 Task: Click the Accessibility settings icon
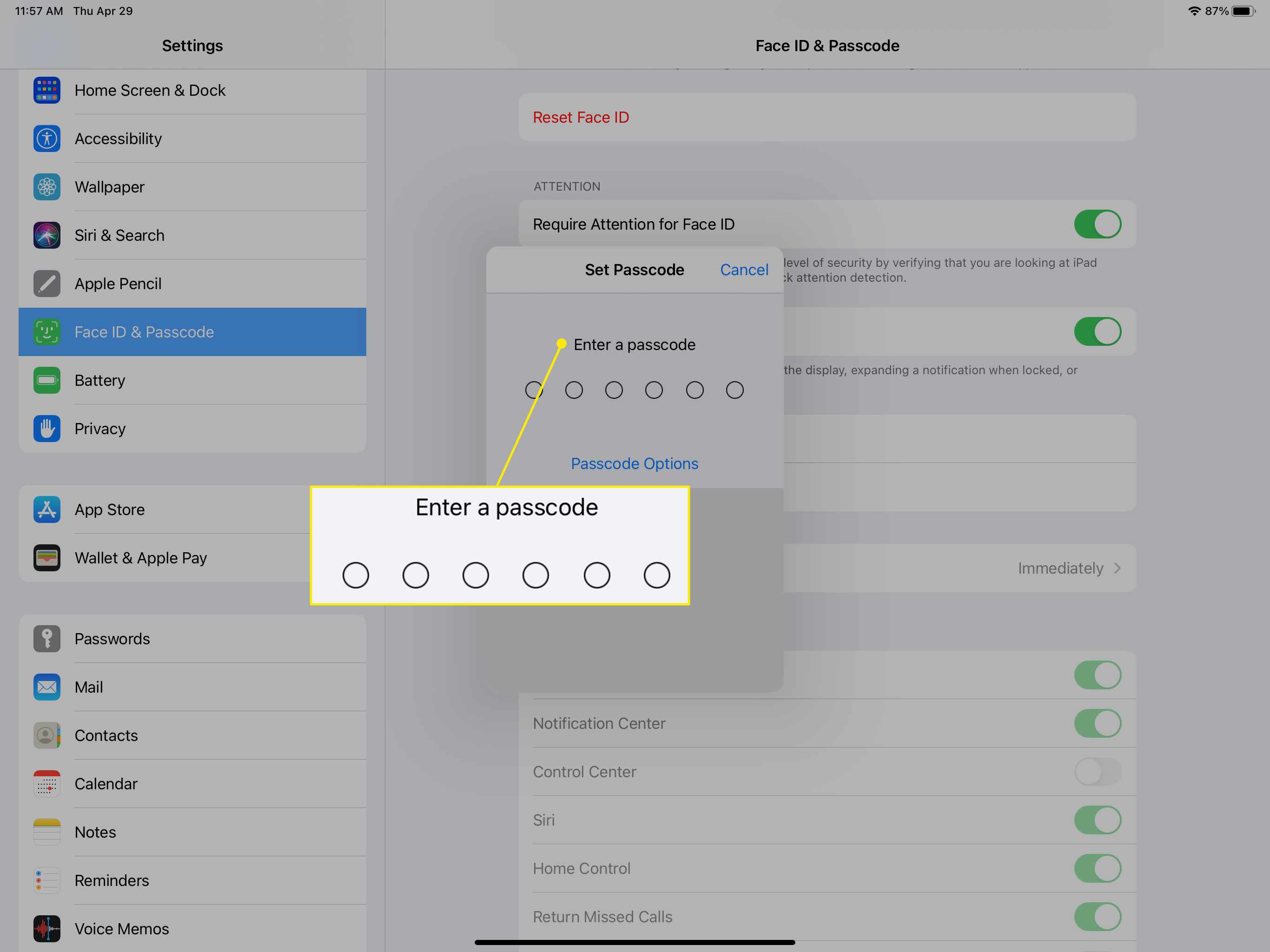(47, 139)
